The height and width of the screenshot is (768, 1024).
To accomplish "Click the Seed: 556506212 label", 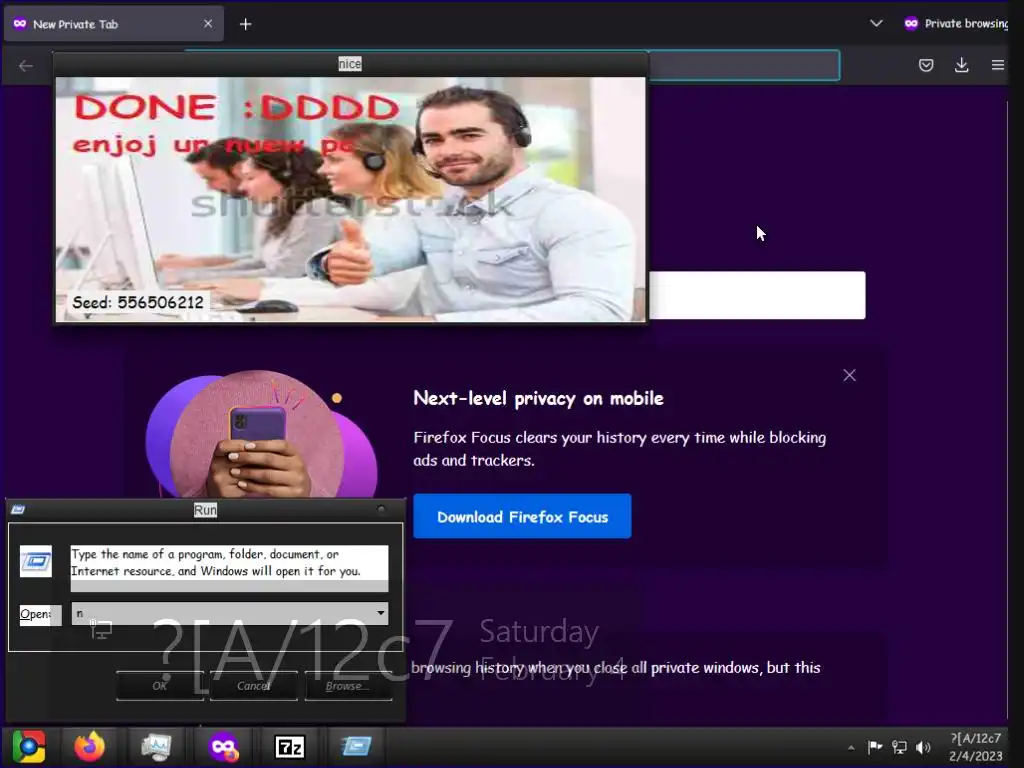I will point(137,302).
